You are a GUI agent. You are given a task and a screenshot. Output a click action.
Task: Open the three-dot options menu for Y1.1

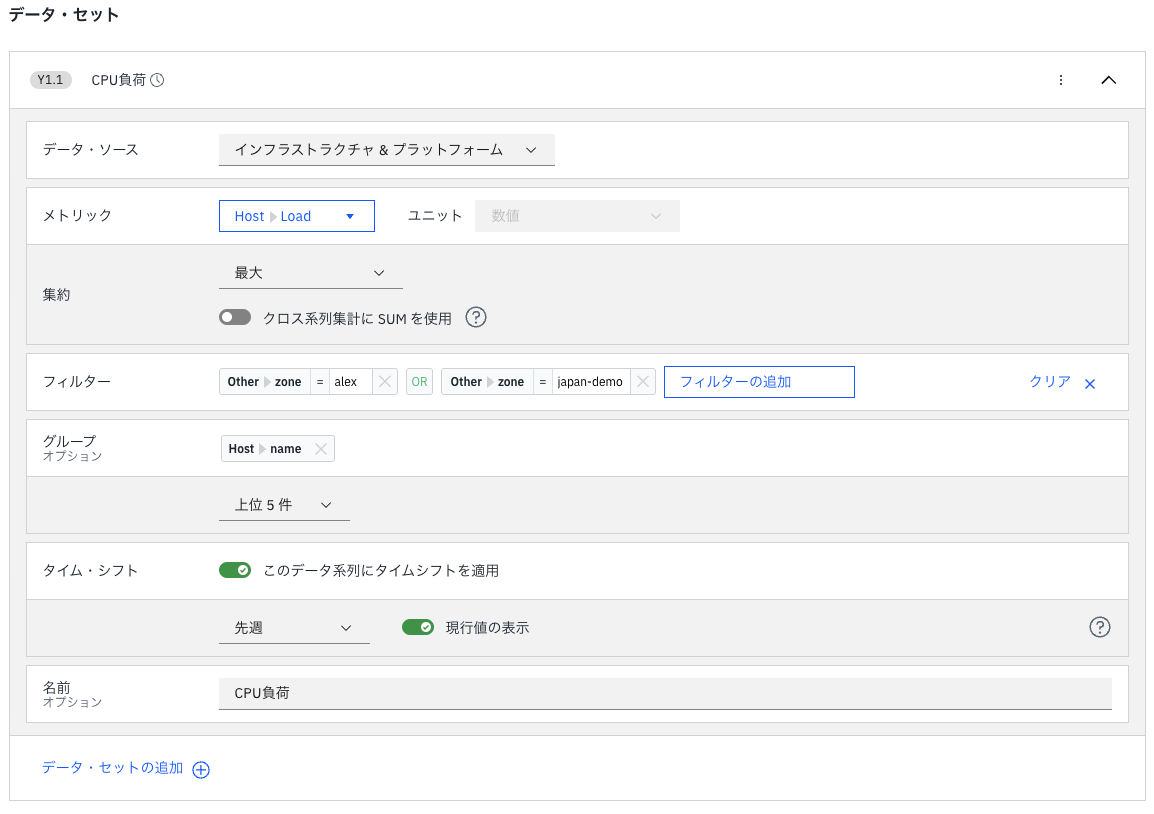[x=1061, y=80]
